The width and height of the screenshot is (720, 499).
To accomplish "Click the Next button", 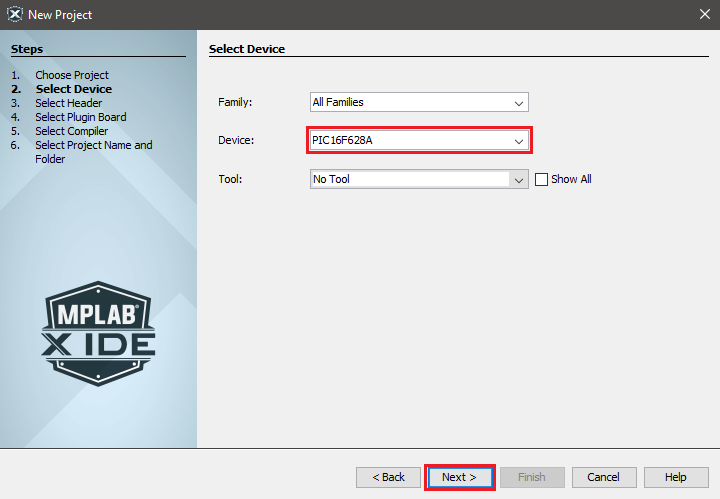I will coord(460,477).
